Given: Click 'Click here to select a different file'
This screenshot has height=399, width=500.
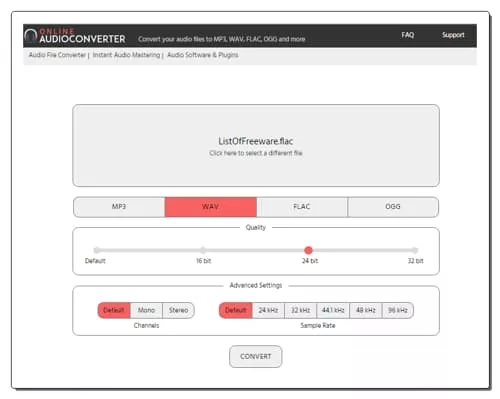Looking at the screenshot, I should click(x=256, y=153).
